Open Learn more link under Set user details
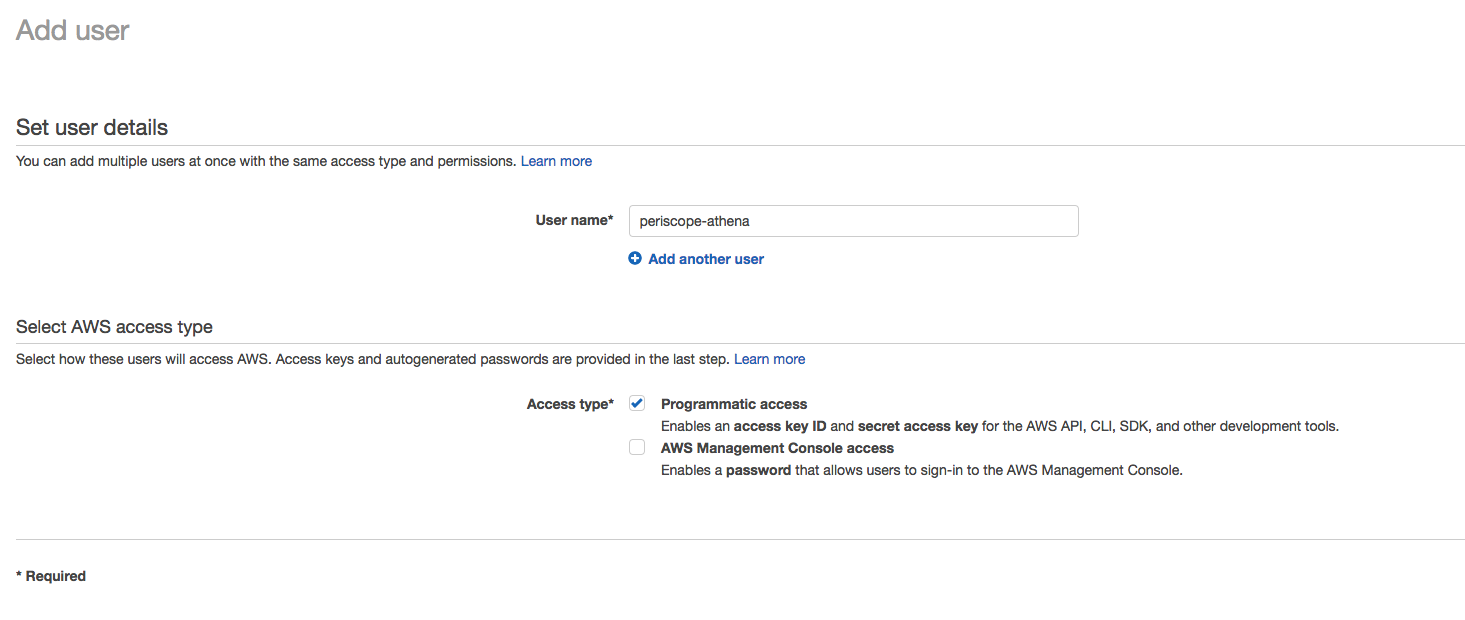The image size is (1465, 620). pyautogui.click(x=556, y=161)
